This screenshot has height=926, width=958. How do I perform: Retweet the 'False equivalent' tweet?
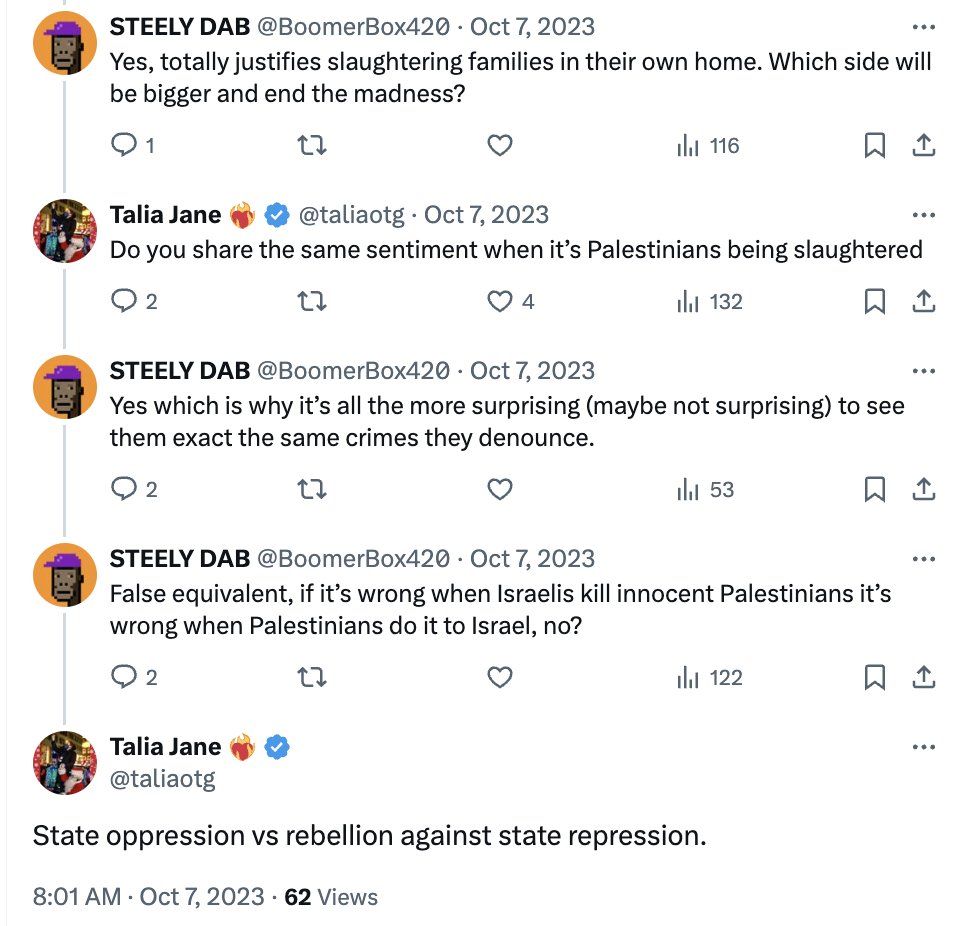[313, 677]
